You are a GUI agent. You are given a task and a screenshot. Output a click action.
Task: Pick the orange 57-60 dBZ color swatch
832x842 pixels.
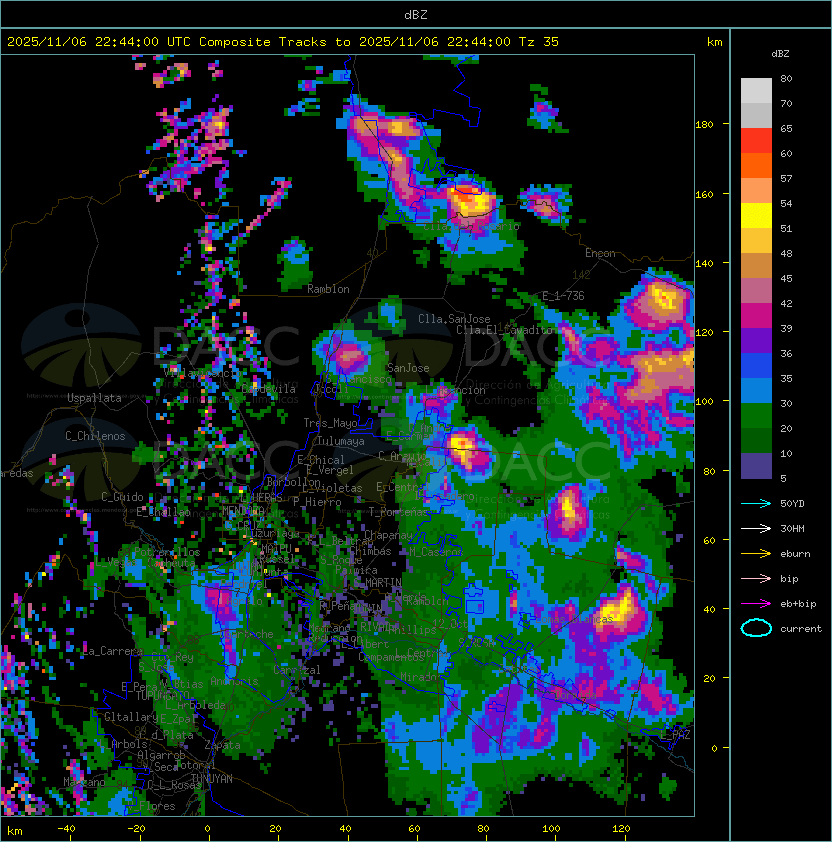pos(756,166)
